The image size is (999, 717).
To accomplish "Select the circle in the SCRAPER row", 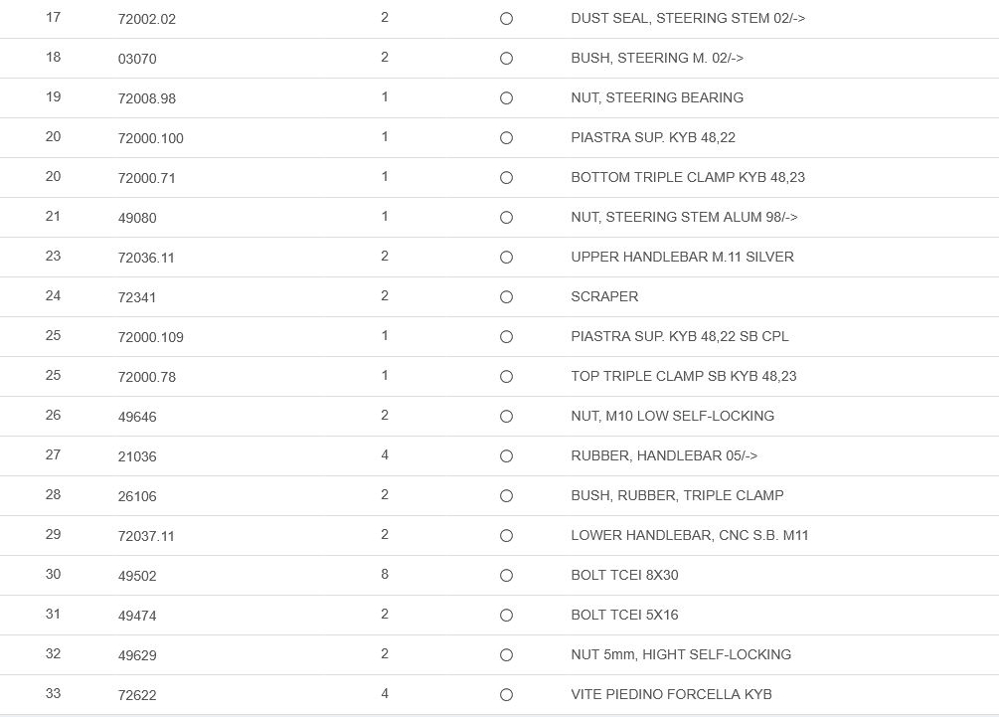I will click(506, 297).
